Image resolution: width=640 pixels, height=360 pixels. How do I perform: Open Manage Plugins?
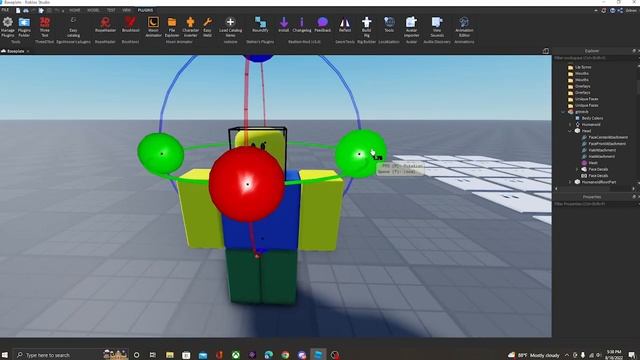pyautogui.click(x=8, y=27)
